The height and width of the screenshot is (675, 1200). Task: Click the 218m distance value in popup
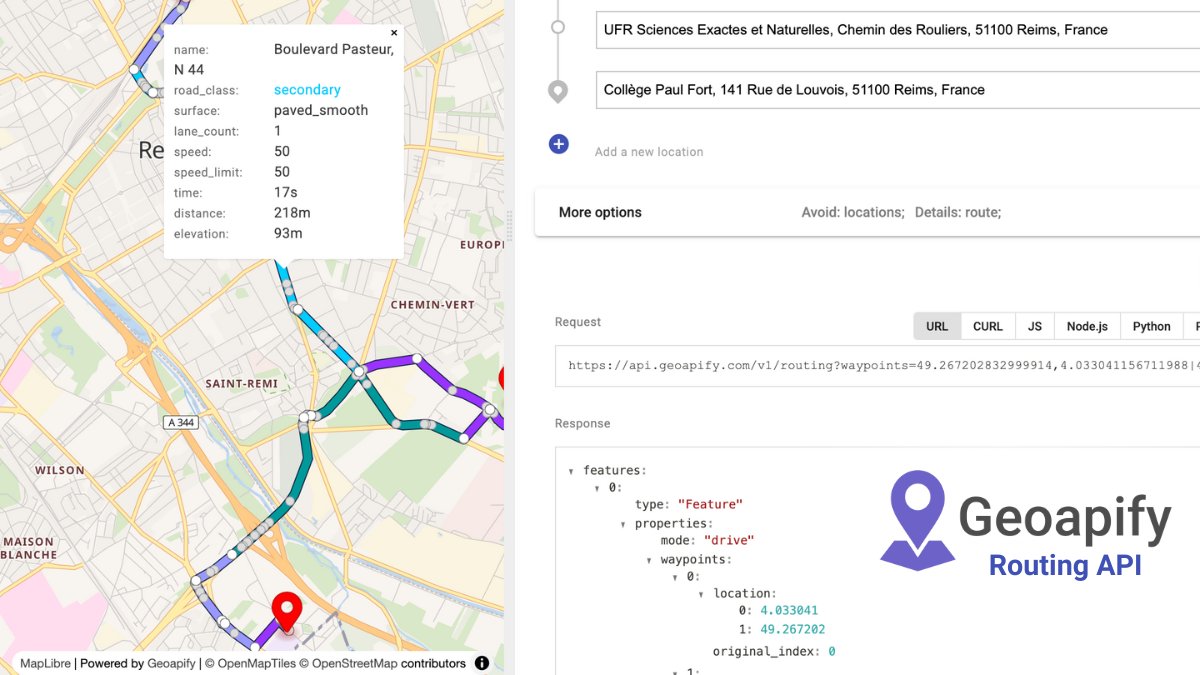pyautogui.click(x=292, y=213)
